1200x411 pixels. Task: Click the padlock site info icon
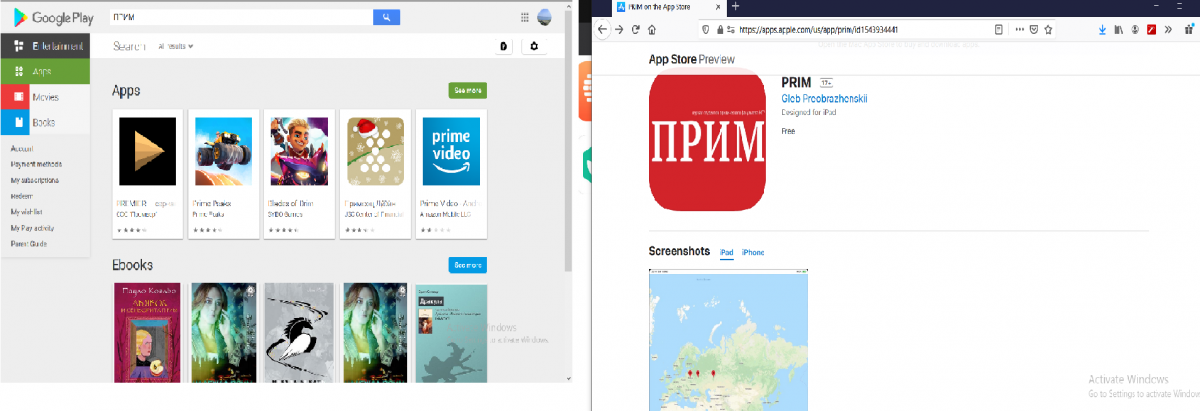pyautogui.click(x=718, y=30)
